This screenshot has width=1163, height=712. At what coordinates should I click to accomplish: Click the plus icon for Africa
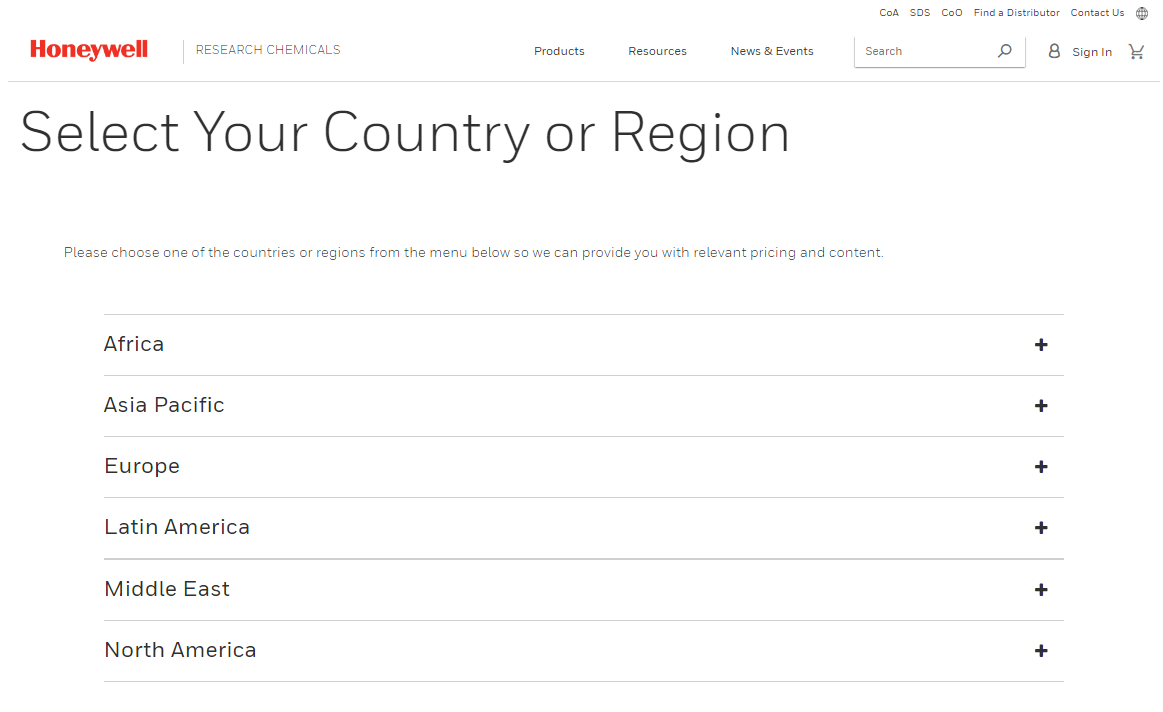tap(1041, 345)
